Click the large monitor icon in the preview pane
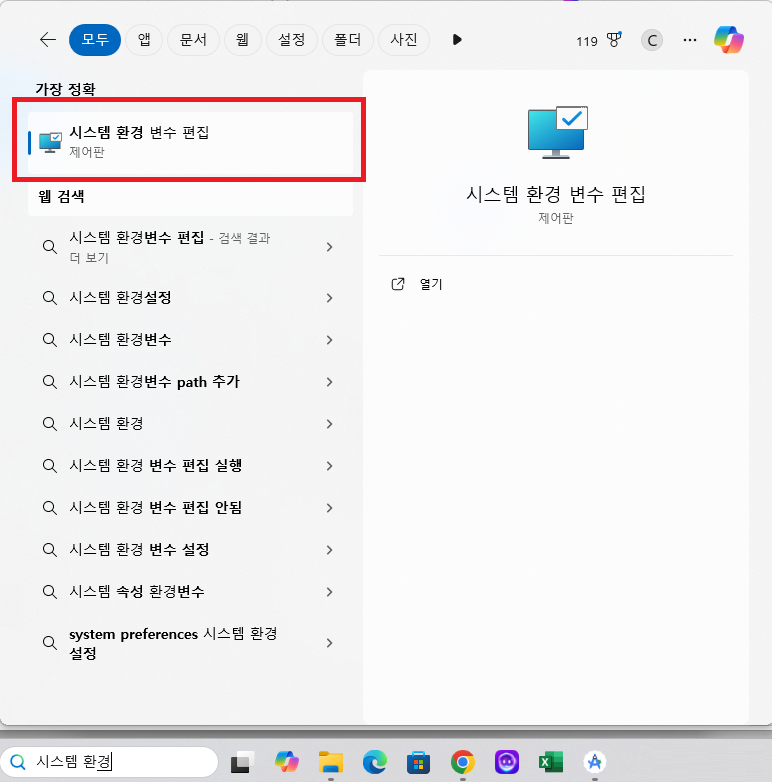The width and height of the screenshot is (772, 782). click(x=558, y=132)
